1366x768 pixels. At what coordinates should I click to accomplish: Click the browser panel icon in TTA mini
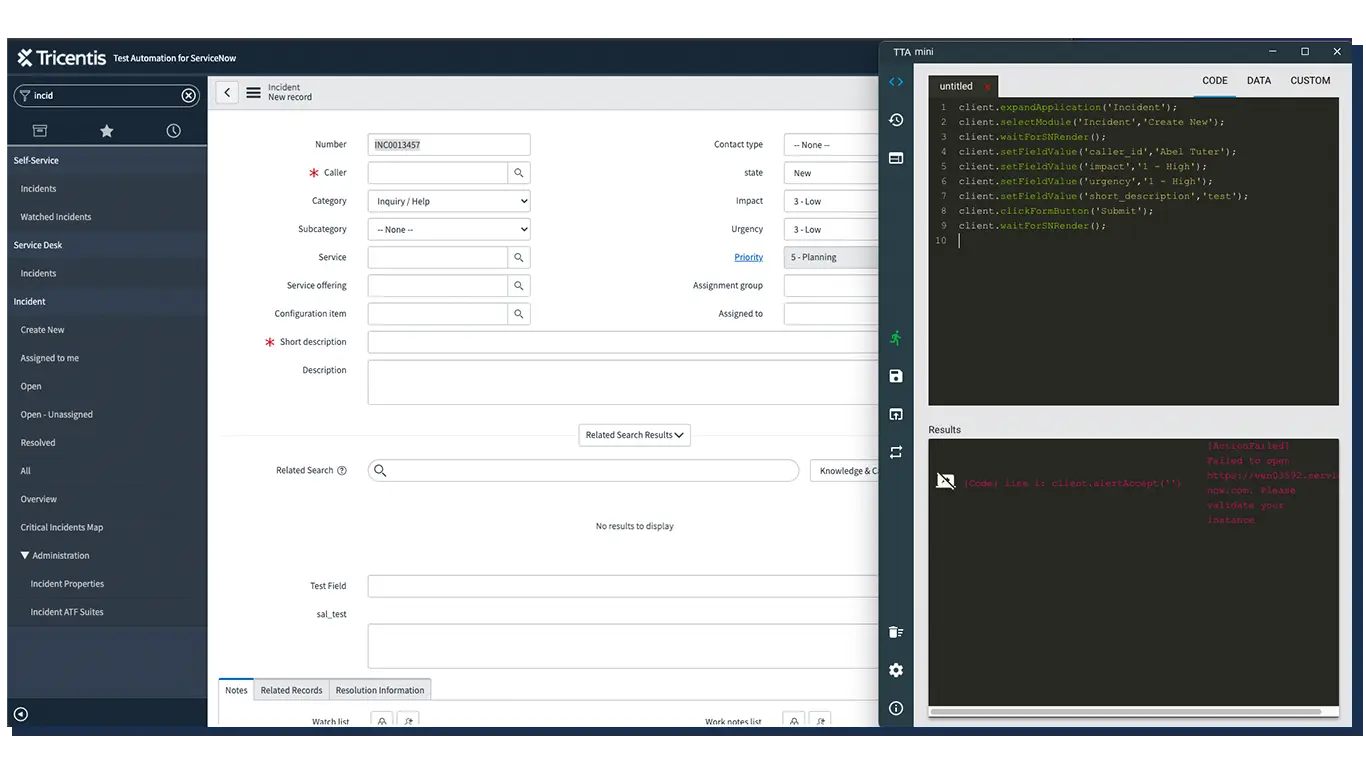tap(896, 158)
